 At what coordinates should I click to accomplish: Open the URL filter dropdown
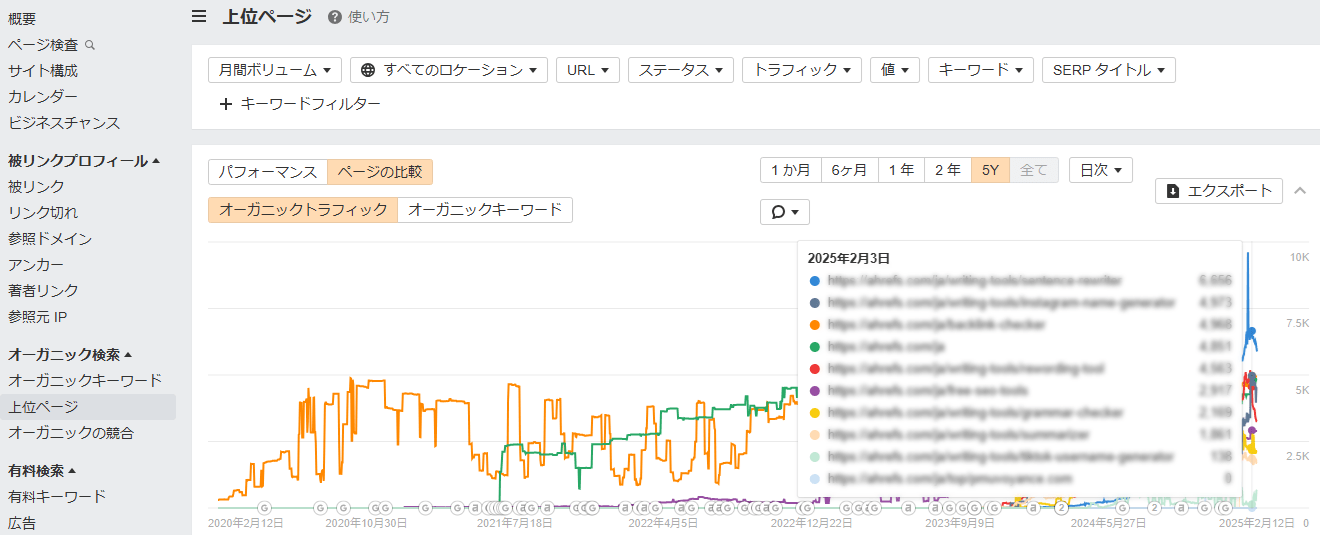point(588,70)
